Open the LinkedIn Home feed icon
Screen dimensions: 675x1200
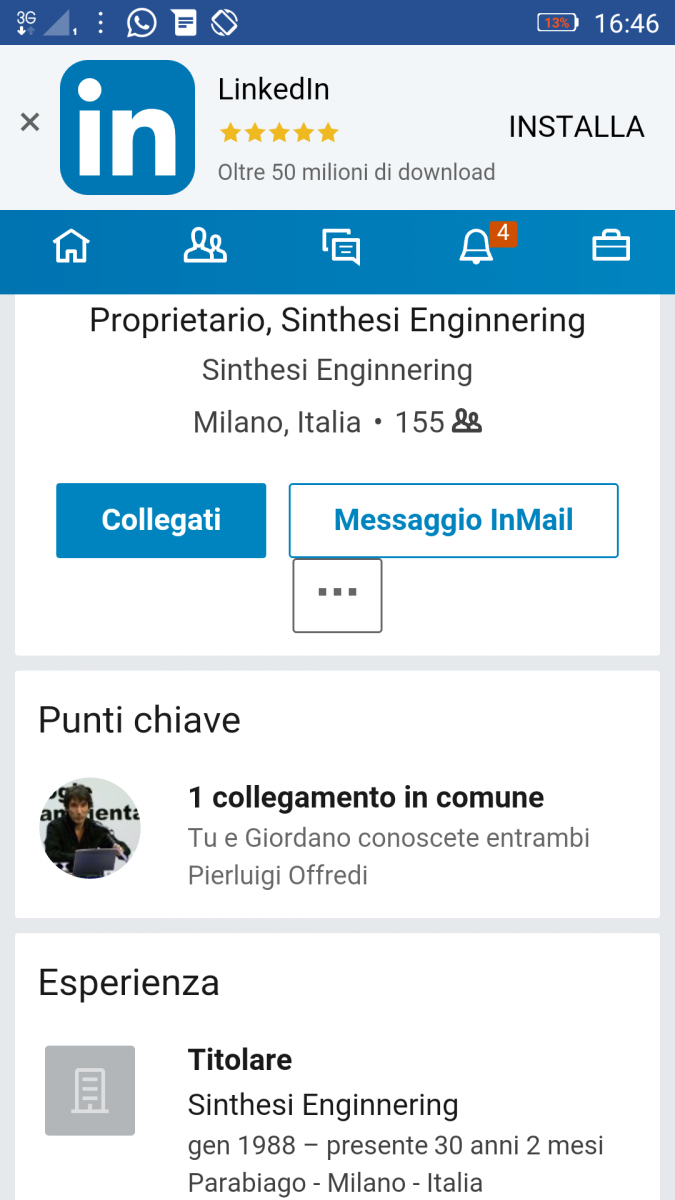click(x=71, y=246)
